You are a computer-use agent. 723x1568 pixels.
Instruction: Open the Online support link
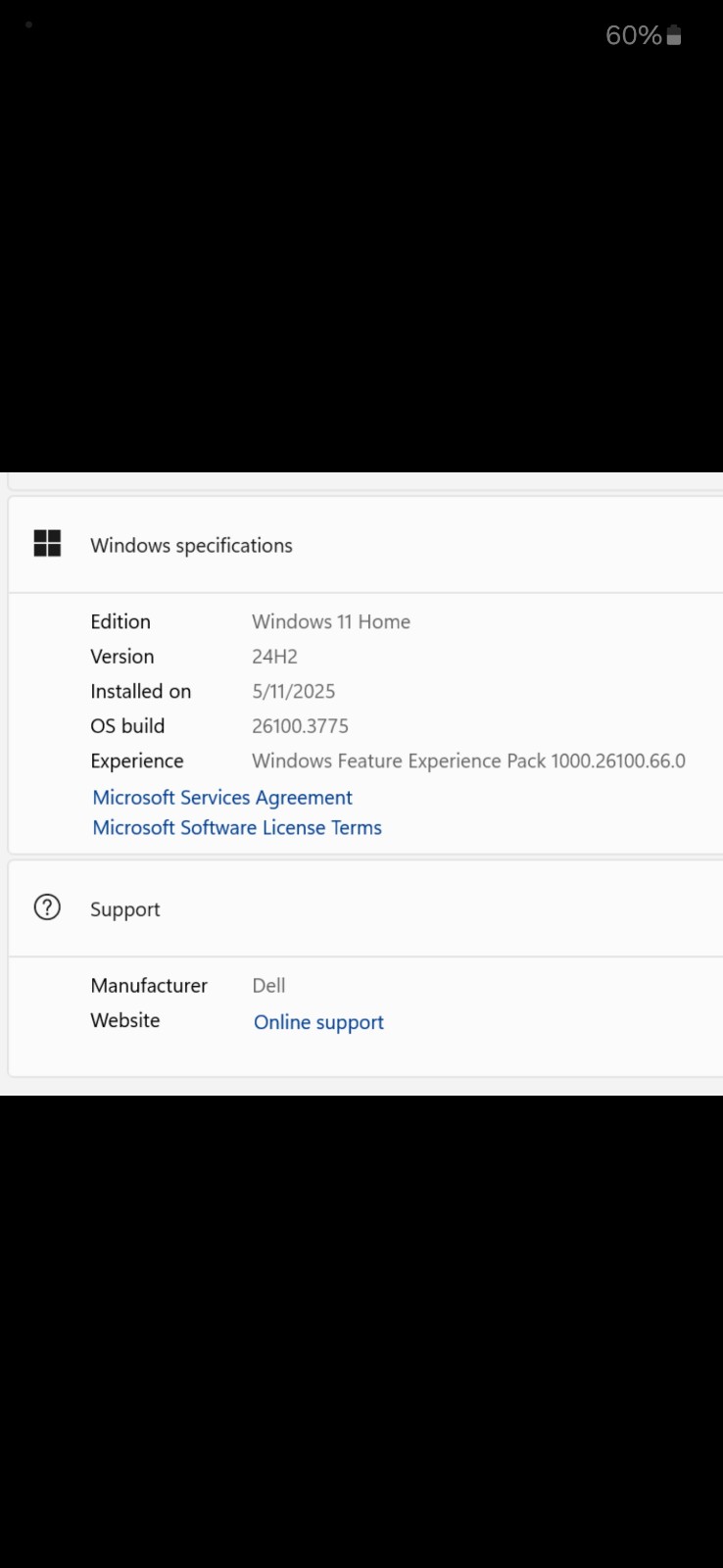tap(318, 1022)
